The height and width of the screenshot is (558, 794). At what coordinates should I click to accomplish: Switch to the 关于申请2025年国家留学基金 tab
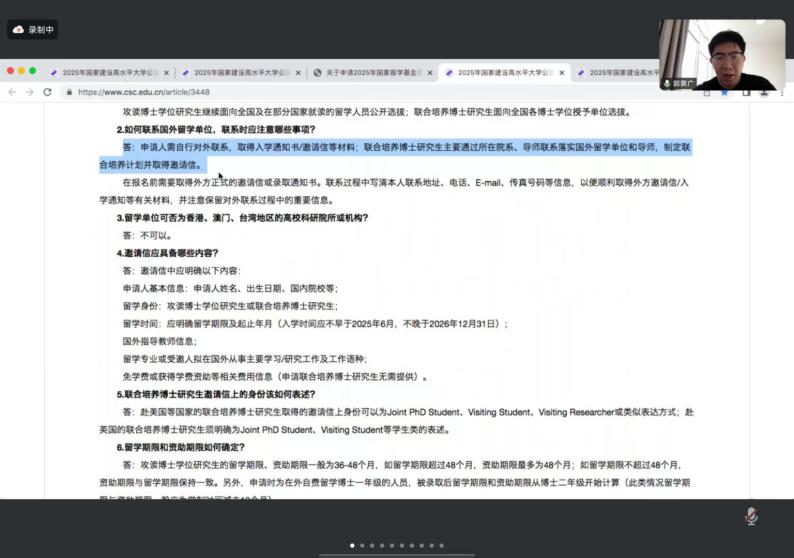pyautogui.click(x=372, y=73)
